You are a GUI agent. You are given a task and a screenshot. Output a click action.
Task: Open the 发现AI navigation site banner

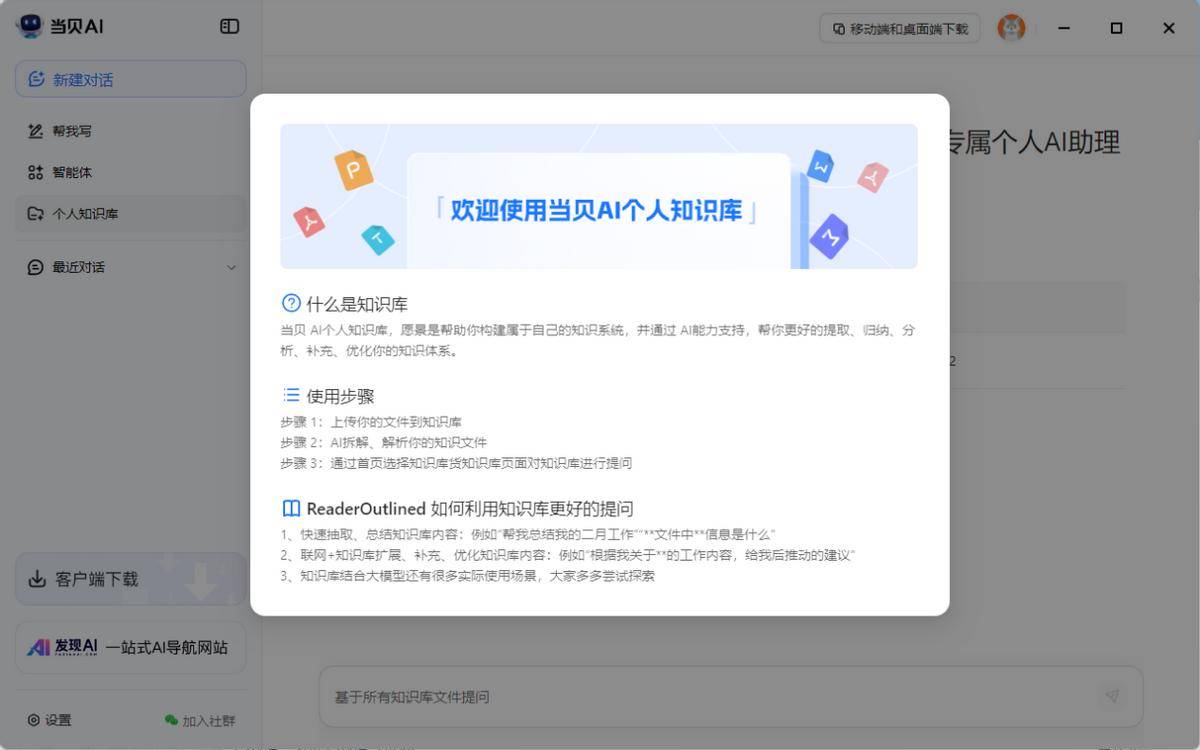(x=130, y=647)
